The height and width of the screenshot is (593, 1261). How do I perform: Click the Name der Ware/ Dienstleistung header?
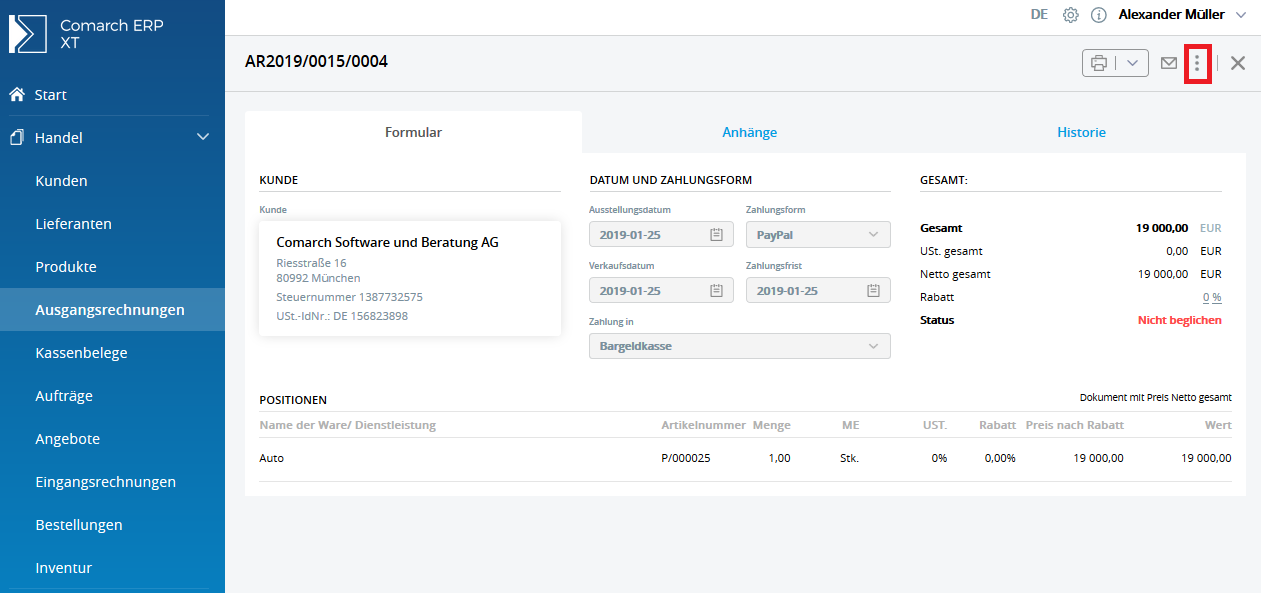coord(347,425)
